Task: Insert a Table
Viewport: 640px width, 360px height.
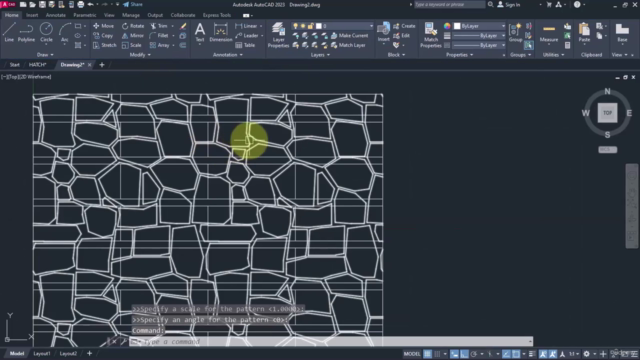Action: (245, 45)
